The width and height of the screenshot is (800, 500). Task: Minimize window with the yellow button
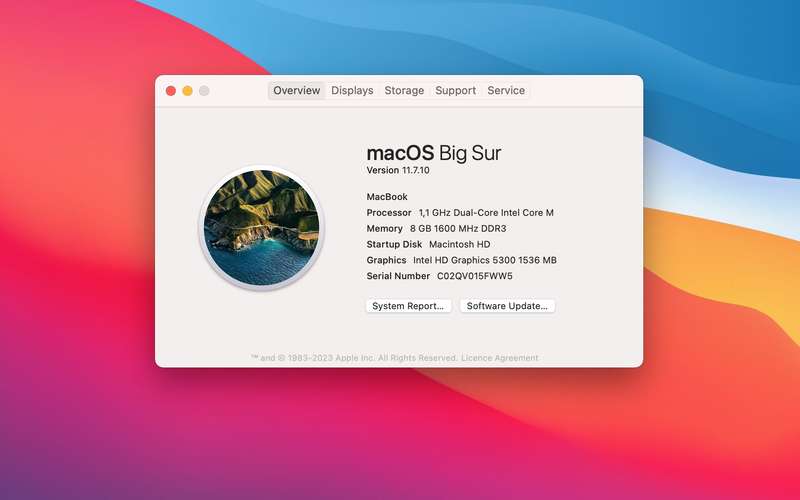[x=188, y=91]
